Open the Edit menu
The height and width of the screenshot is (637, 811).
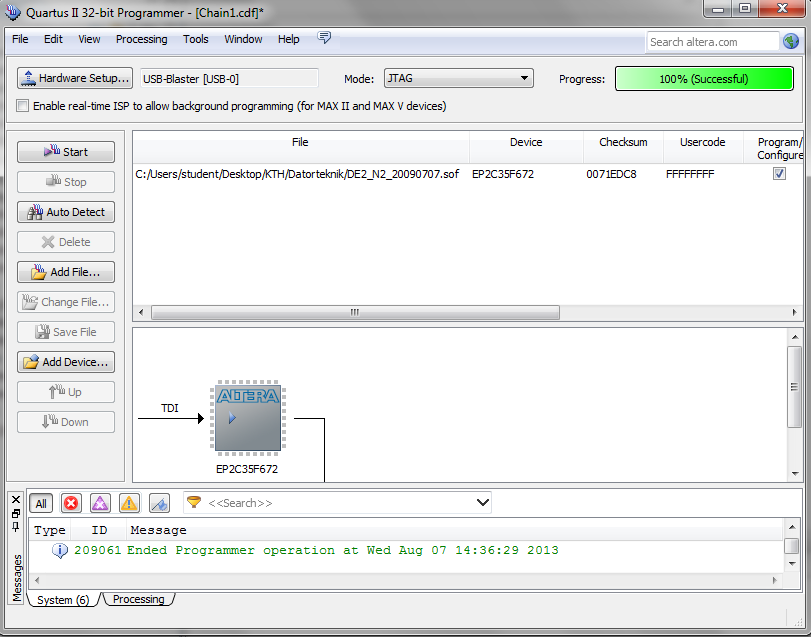pos(53,39)
